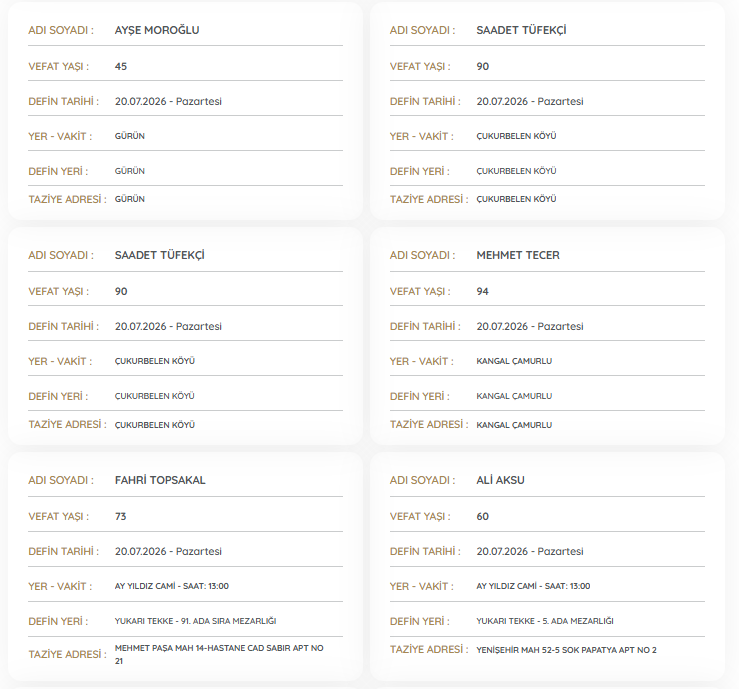The height and width of the screenshot is (689, 739).
Task: Select burial date in Ayşe Moroğlu card
Action: (x=168, y=101)
